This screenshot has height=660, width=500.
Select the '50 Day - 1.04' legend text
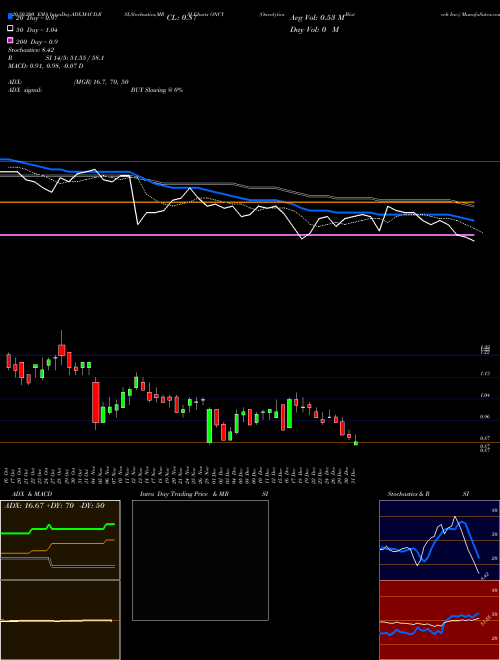pyautogui.click(x=37, y=29)
